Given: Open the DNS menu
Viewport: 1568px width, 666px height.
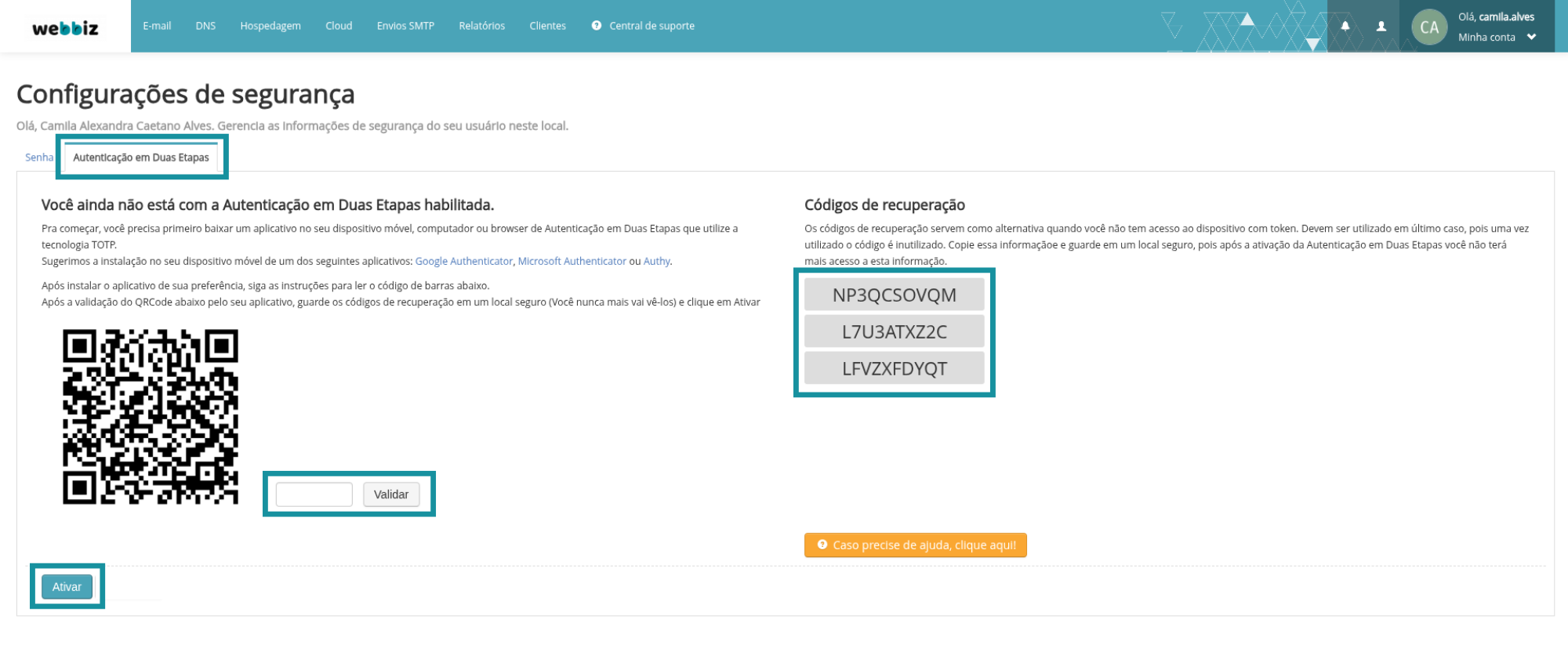Looking at the screenshot, I should tap(205, 26).
